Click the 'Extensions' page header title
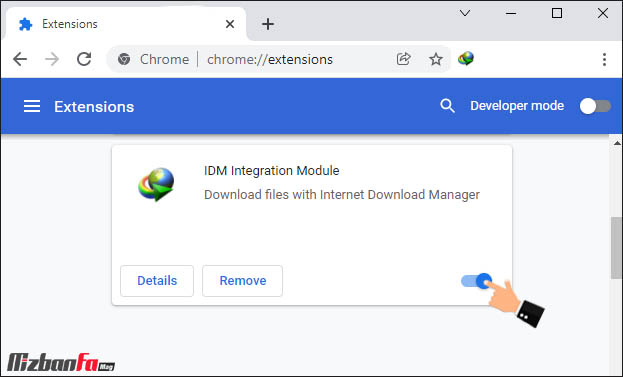The width and height of the screenshot is (623, 377). [94, 107]
